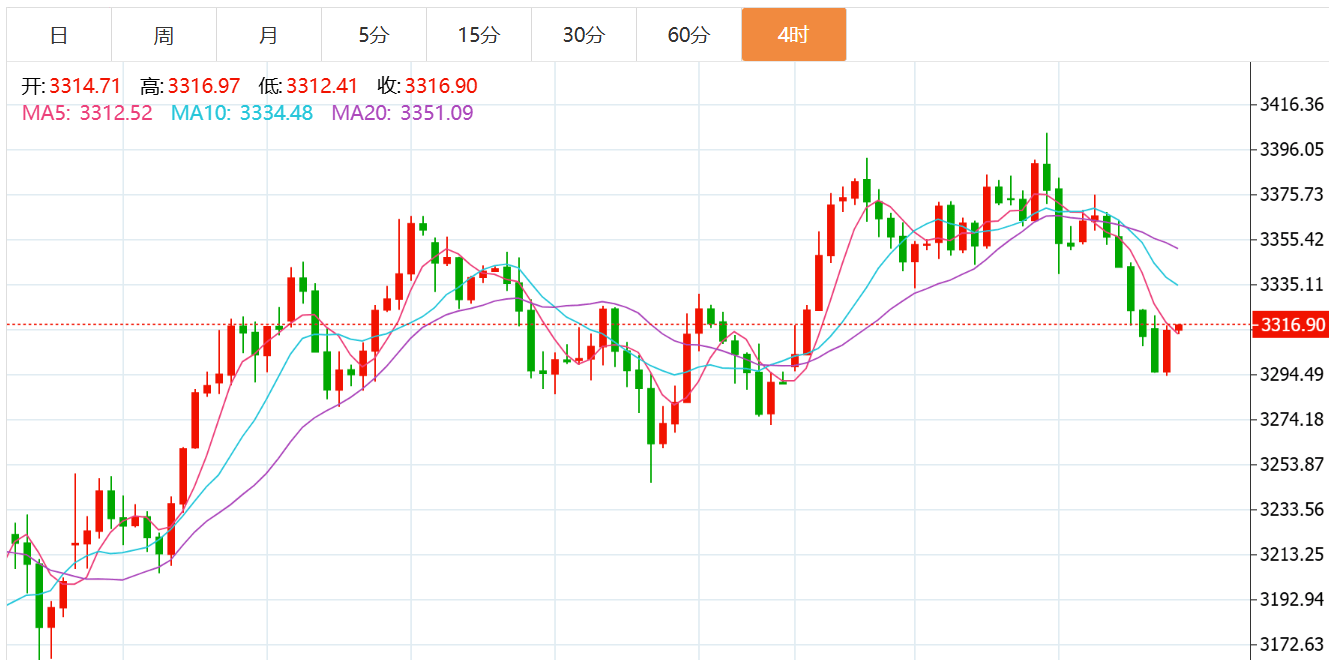The image size is (1329, 660).
Task: Click the closing price after 收
Action: [441, 87]
